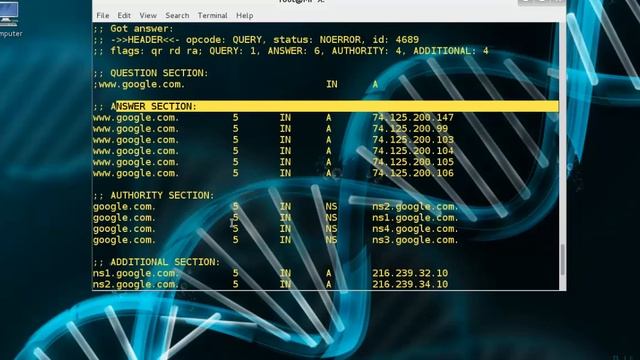Click the ns2.google.com. name server entry in the authority section
This screenshot has width=640, height=360.
[415, 207]
